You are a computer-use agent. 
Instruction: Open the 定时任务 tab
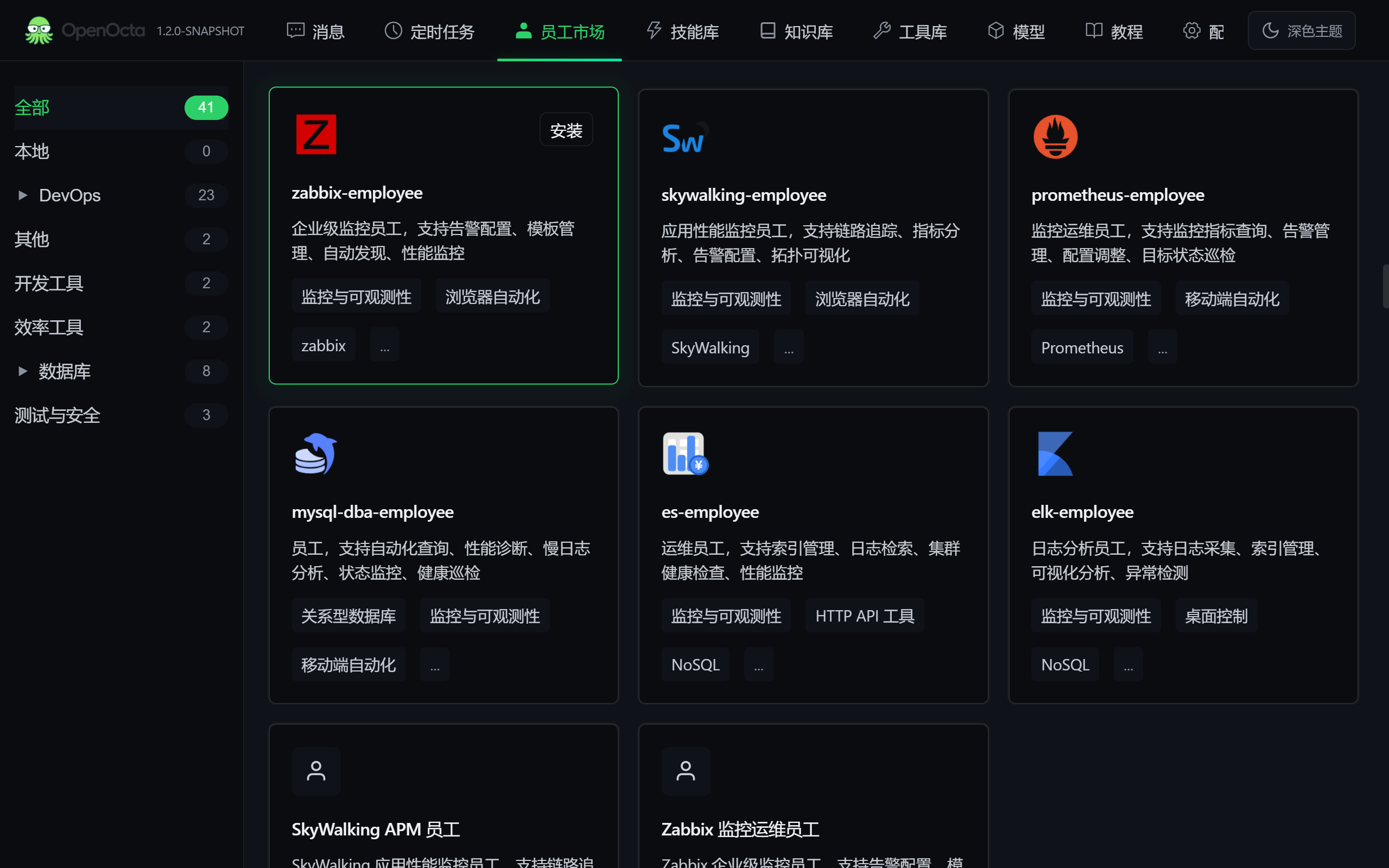click(429, 31)
